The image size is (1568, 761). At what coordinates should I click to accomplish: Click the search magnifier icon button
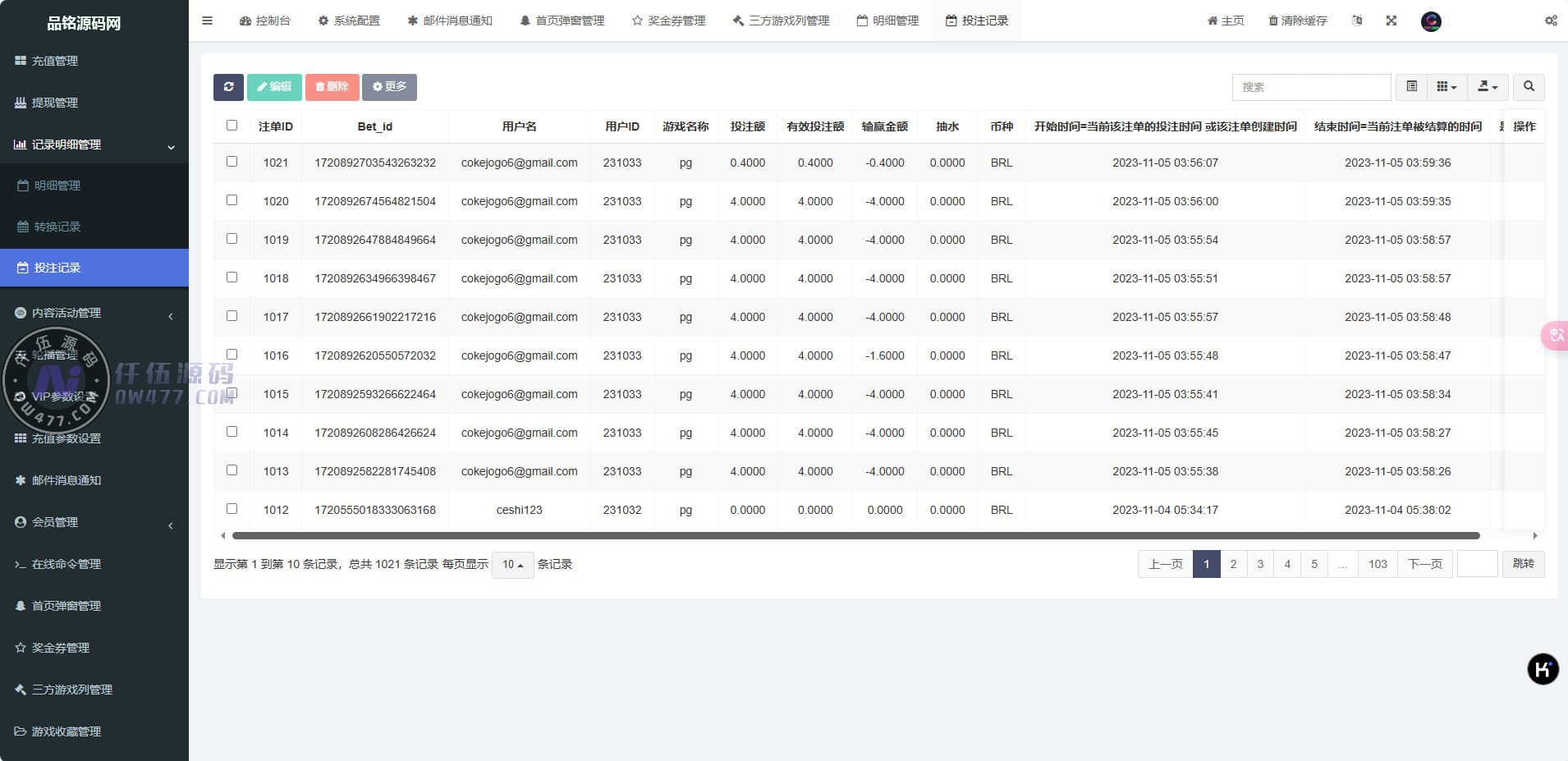click(1528, 87)
